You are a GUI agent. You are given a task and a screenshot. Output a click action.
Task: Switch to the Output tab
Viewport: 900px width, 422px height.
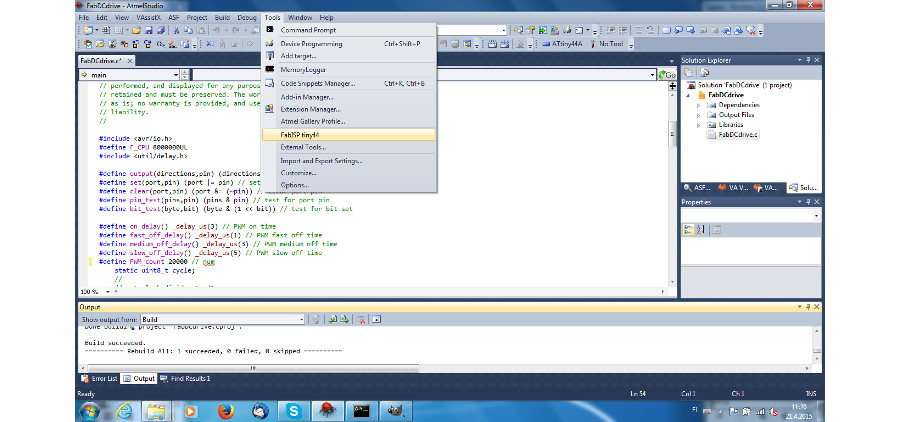pos(138,378)
